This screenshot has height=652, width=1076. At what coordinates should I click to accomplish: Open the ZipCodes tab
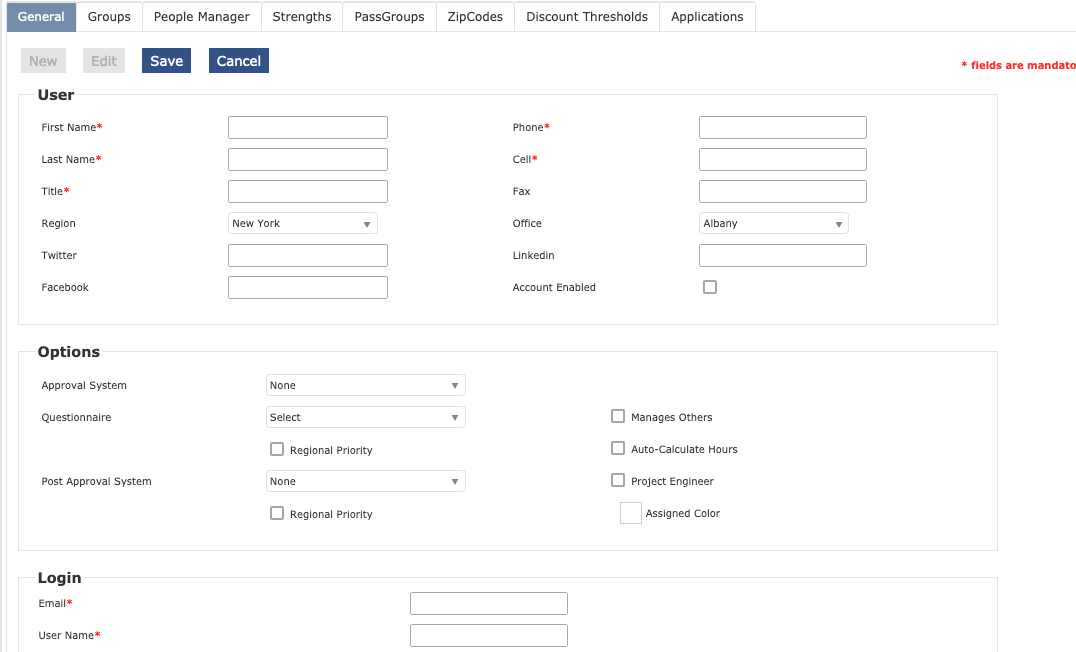click(475, 16)
